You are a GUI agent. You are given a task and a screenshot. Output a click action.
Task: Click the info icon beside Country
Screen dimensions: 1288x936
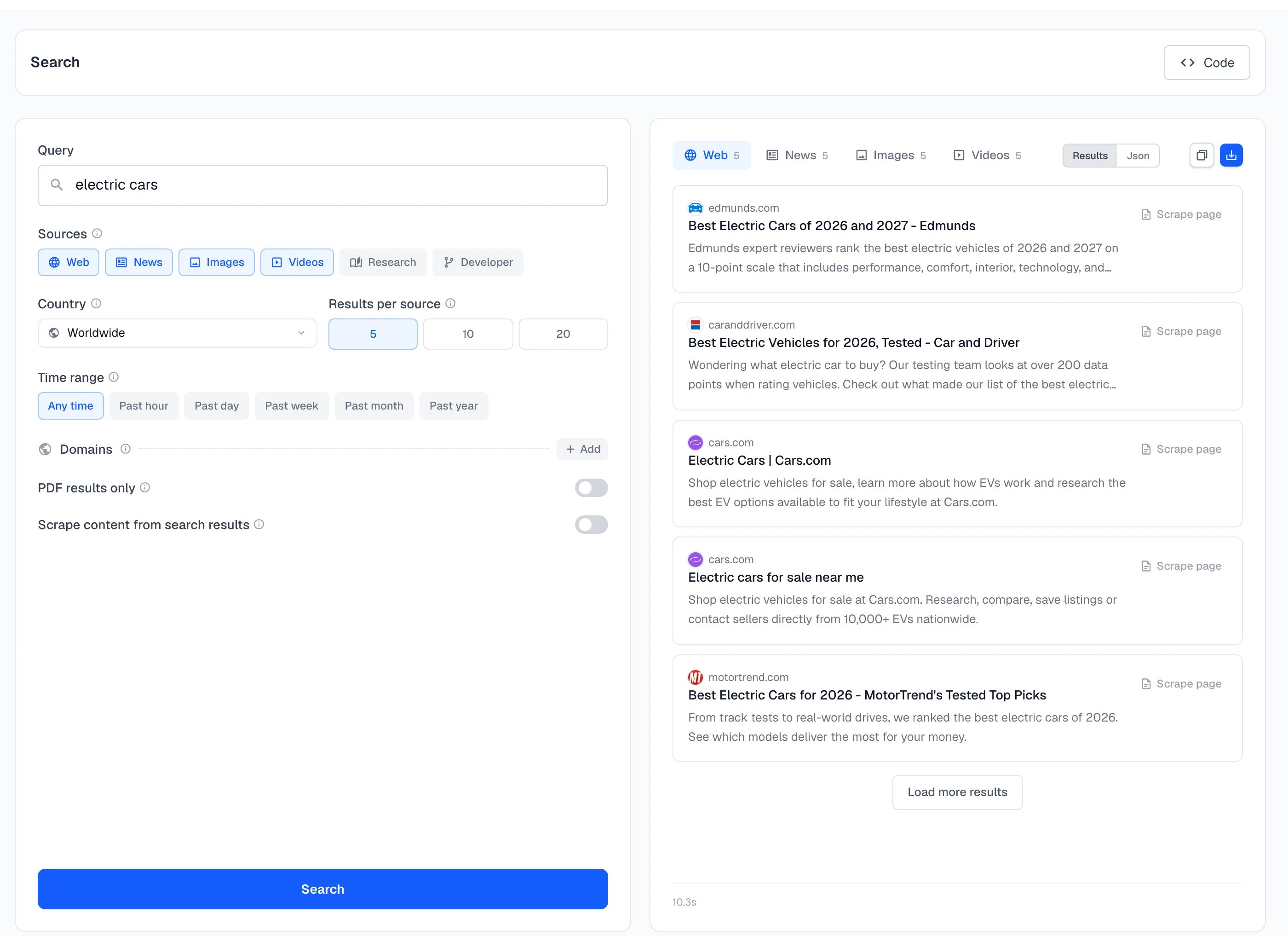pyautogui.click(x=96, y=303)
